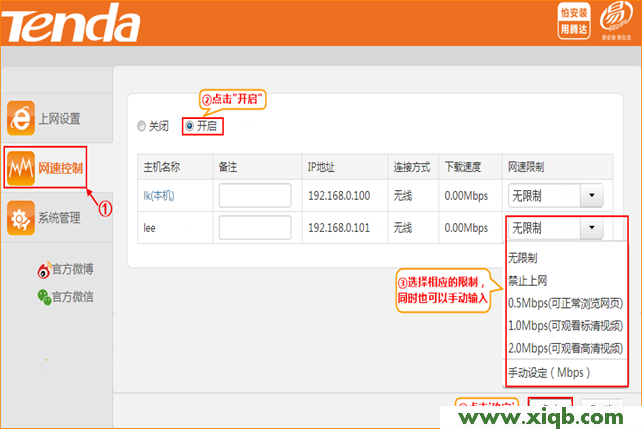Select the 开启 radio button
642x429 pixels.
pos(188,126)
